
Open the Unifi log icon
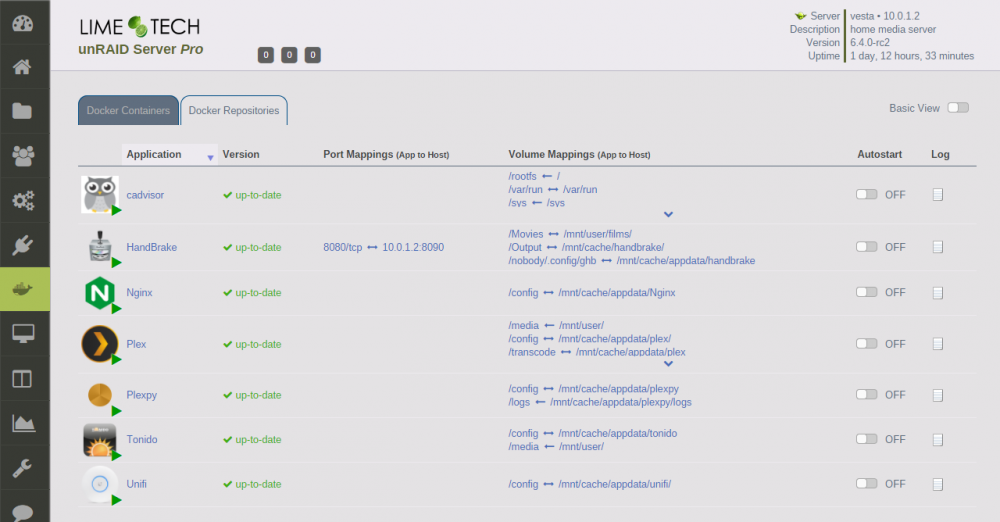938,484
